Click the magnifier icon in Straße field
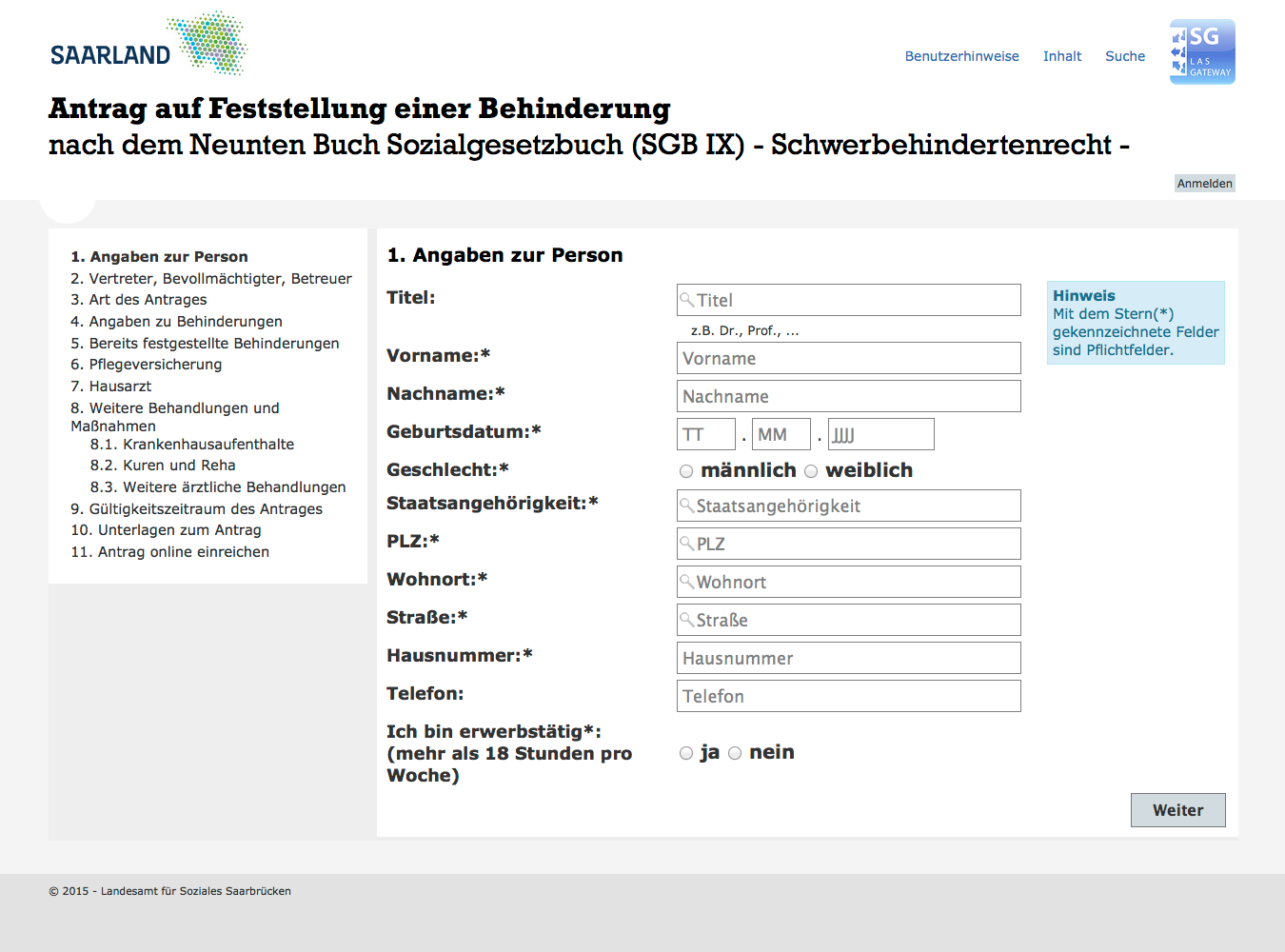 point(686,620)
